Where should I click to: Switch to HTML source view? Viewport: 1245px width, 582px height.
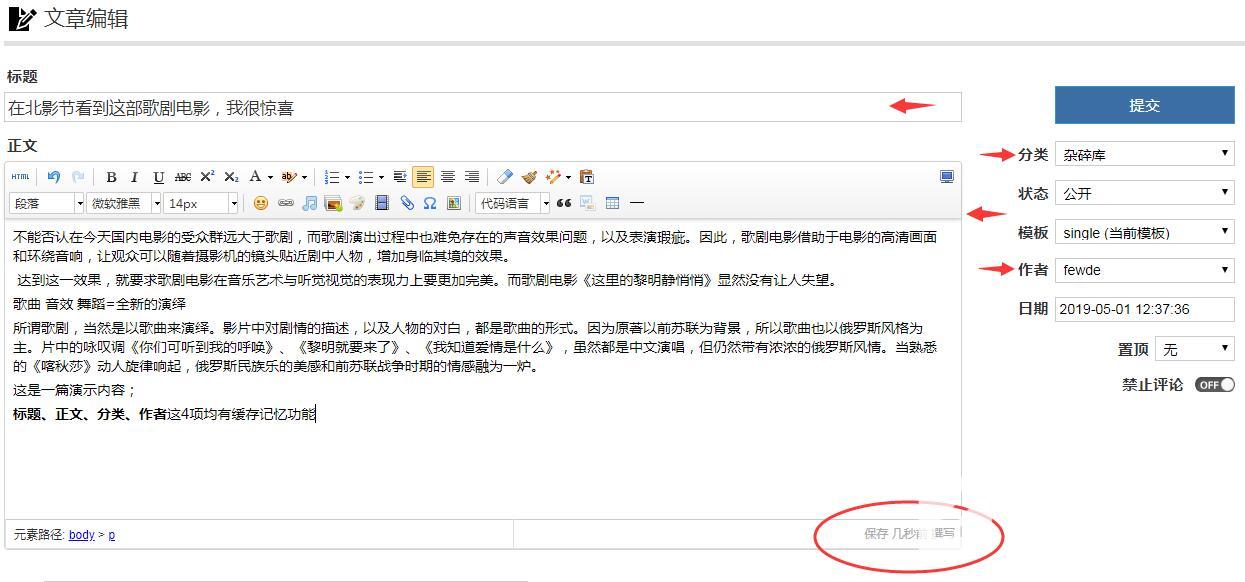pos(20,177)
